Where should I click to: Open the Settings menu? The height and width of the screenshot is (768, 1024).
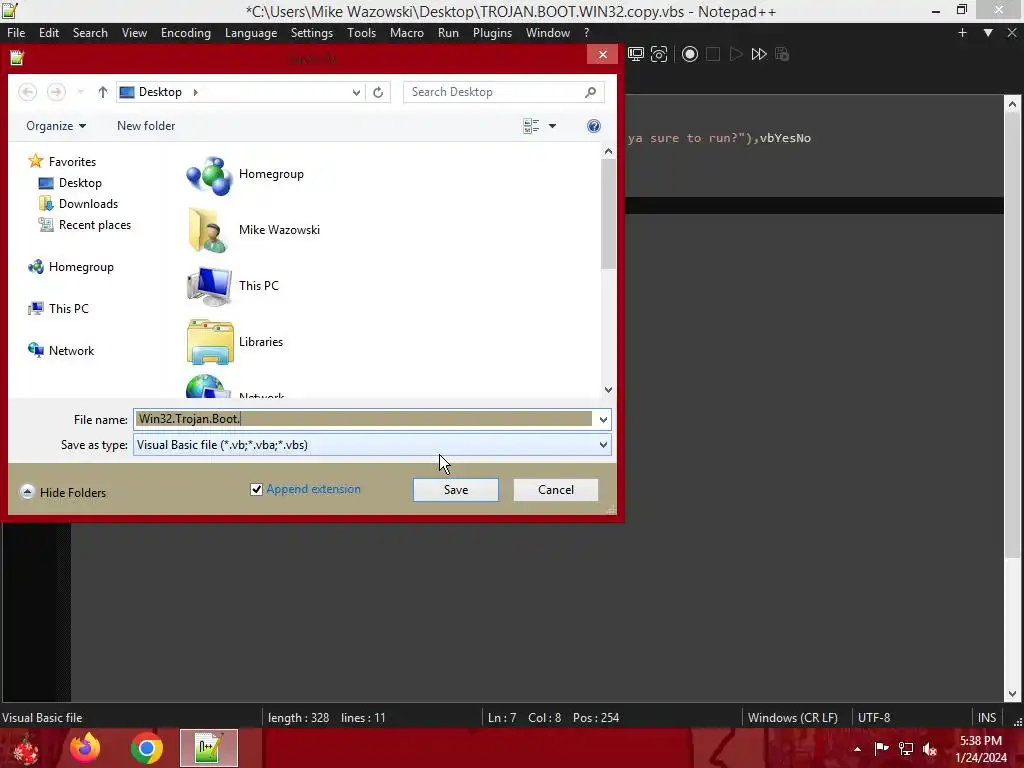pyautogui.click(x=312, y=33)
